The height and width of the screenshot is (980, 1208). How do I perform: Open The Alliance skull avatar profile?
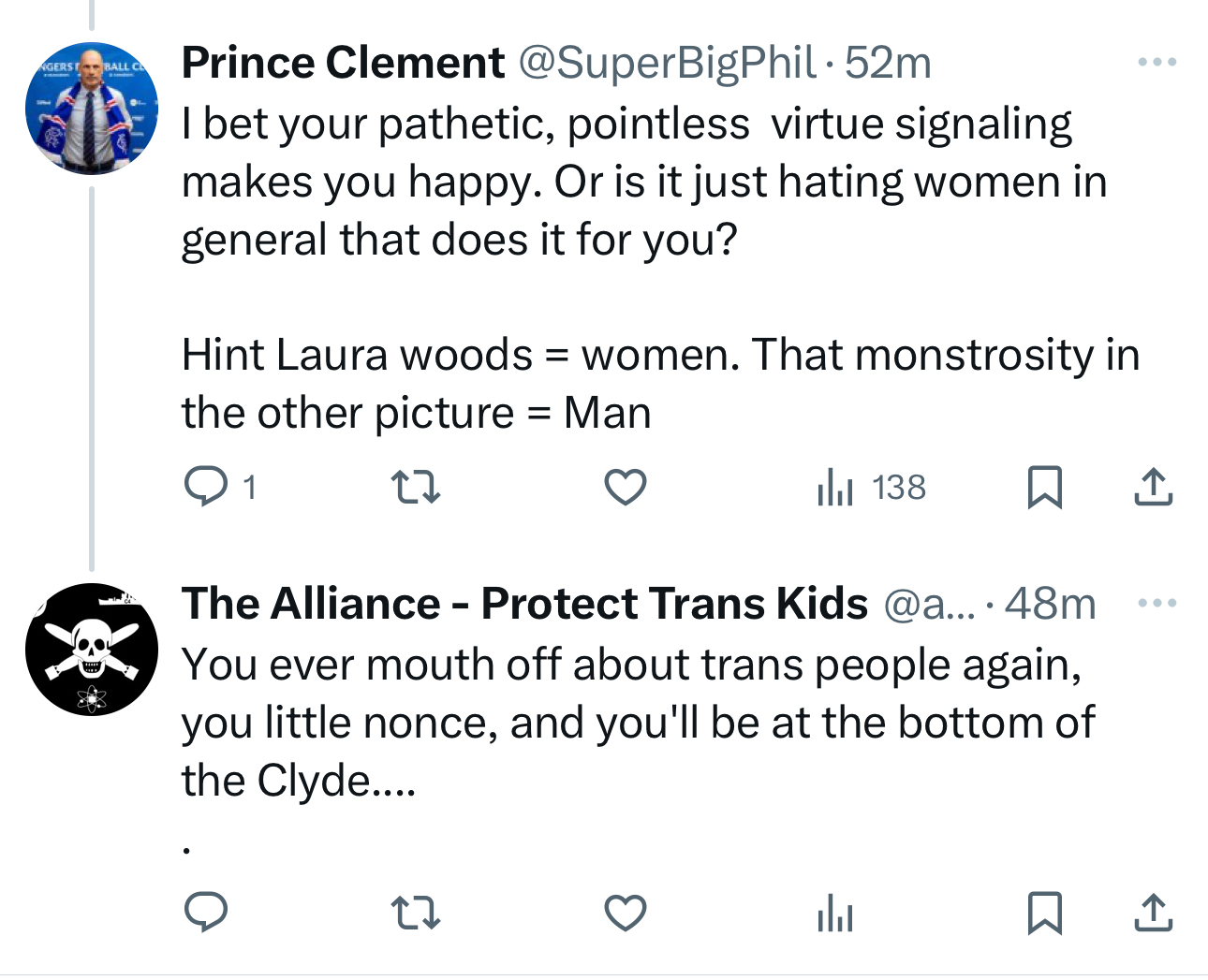(91, 650)
